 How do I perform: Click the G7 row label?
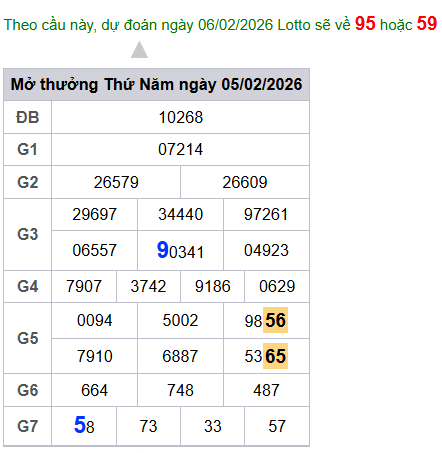click(28, 426)
